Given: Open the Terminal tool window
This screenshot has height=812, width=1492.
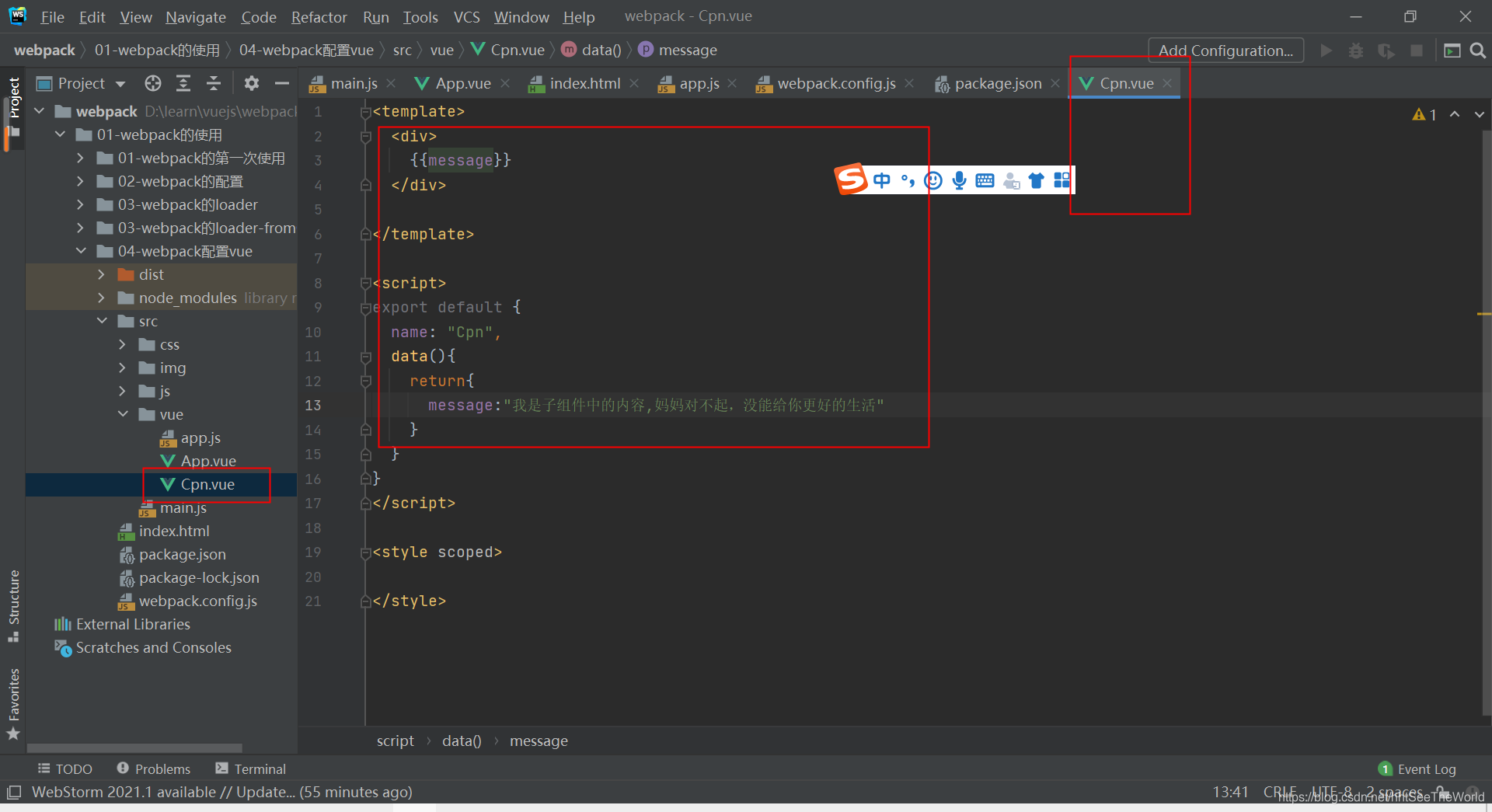Looking at the screenshot, I should point(251,768).
